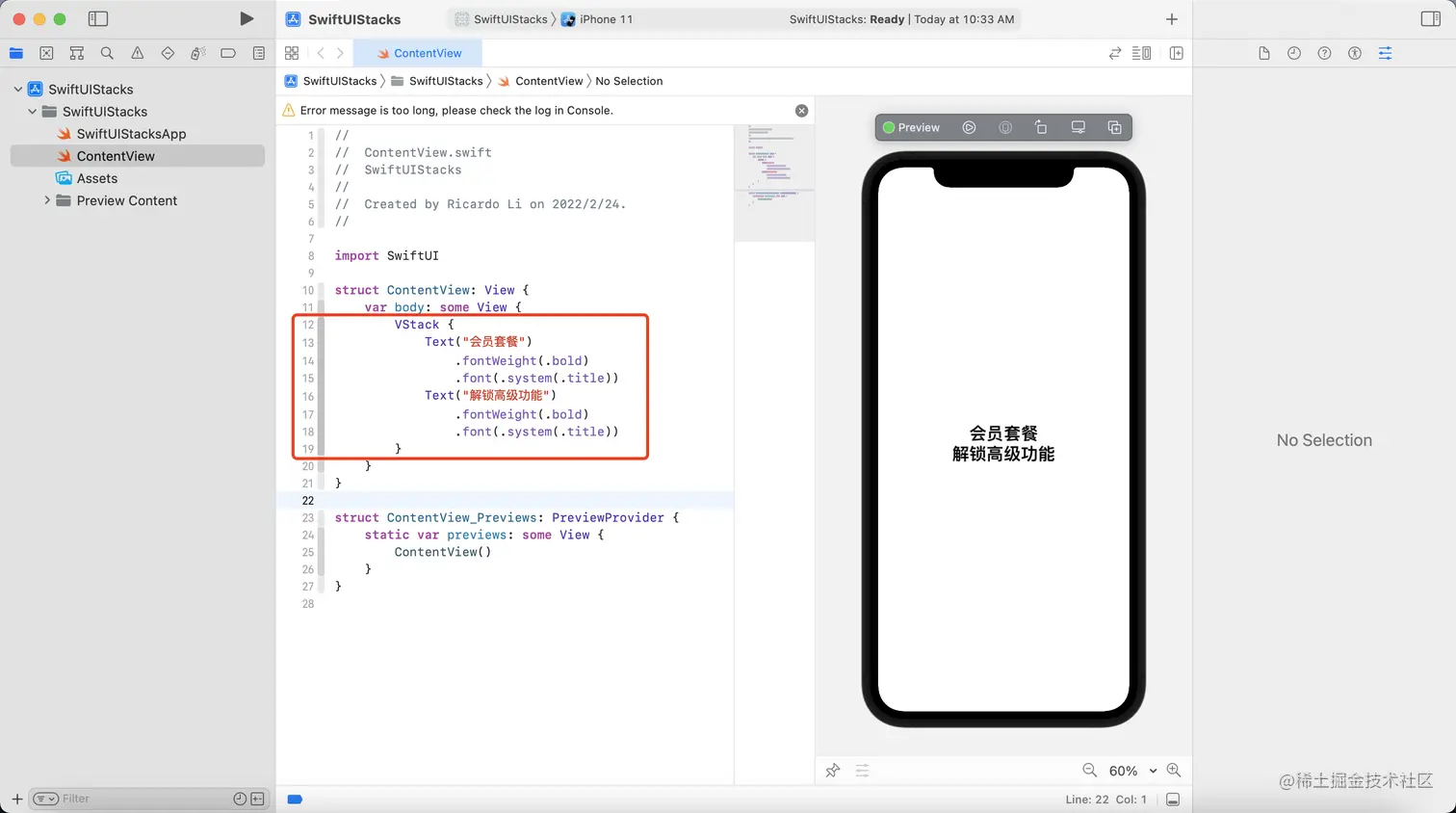Start Live Preview play icon
Screen dimensions: 1456x813
pos(969,127)
